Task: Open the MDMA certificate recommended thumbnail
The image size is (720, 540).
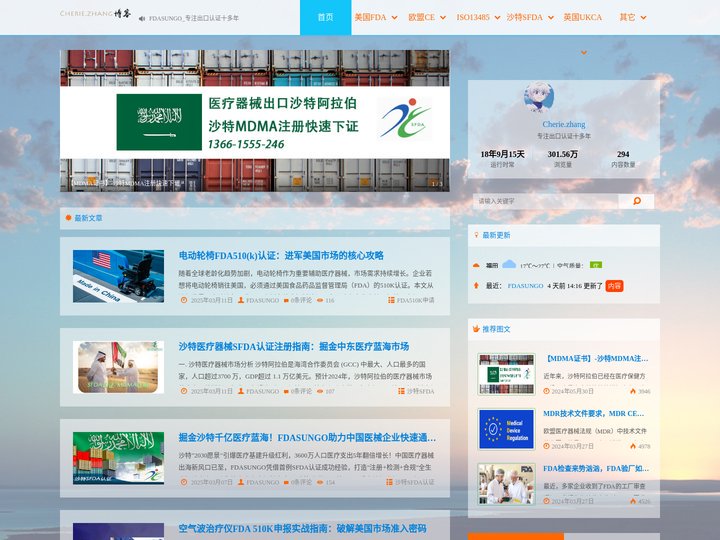Action: click(x=506, y=374)
